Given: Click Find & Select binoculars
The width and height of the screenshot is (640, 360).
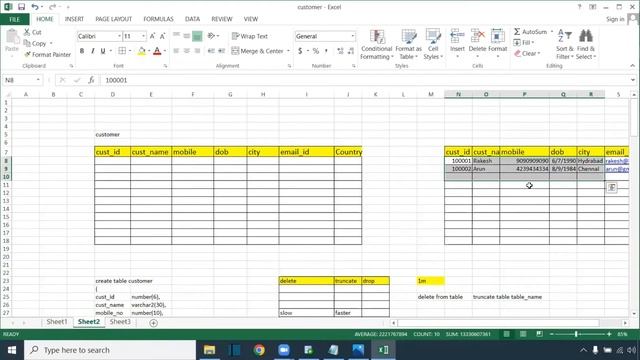Looking at the screenshot, I should [586, 36].
